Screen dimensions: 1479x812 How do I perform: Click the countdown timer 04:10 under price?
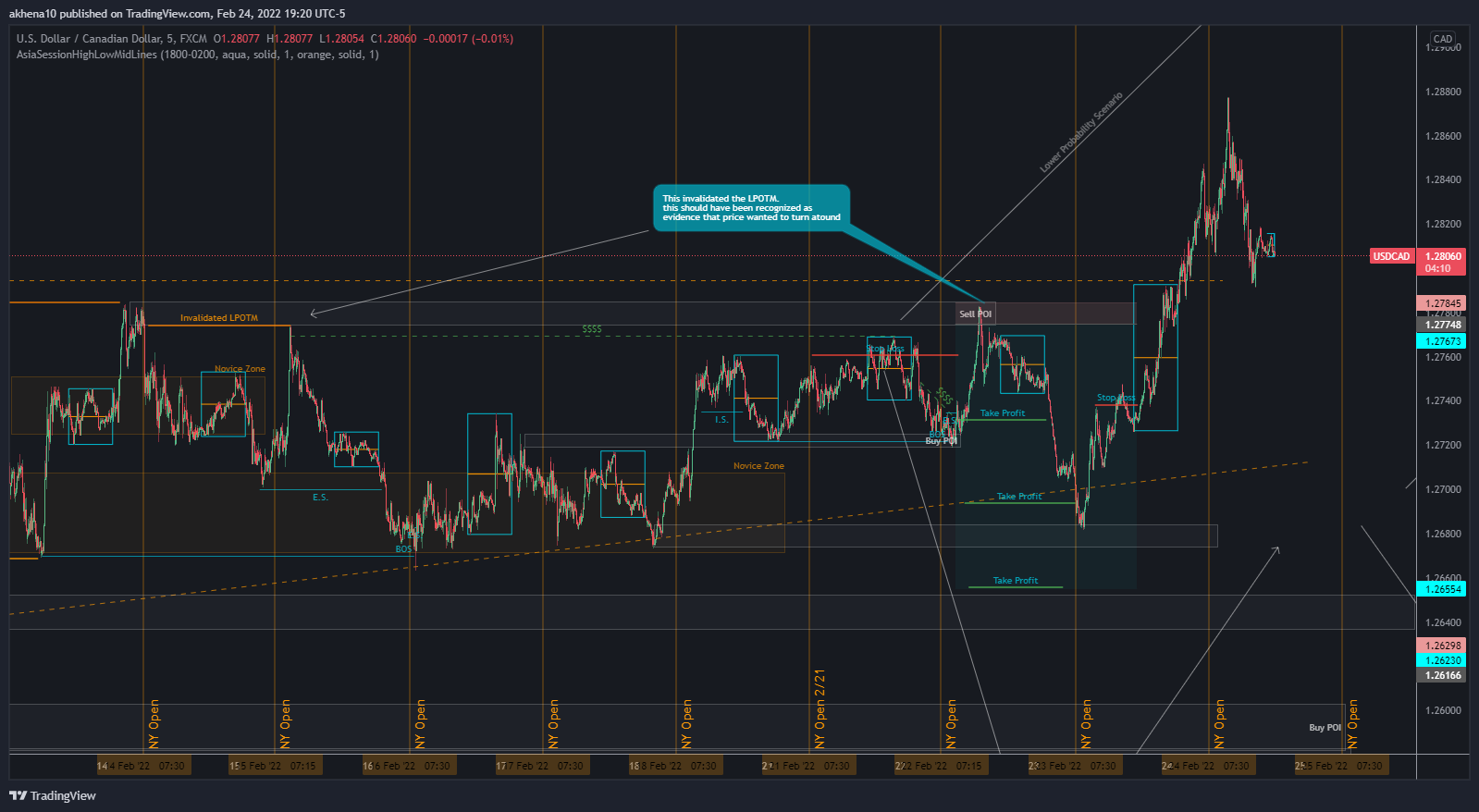point(1438,269)
